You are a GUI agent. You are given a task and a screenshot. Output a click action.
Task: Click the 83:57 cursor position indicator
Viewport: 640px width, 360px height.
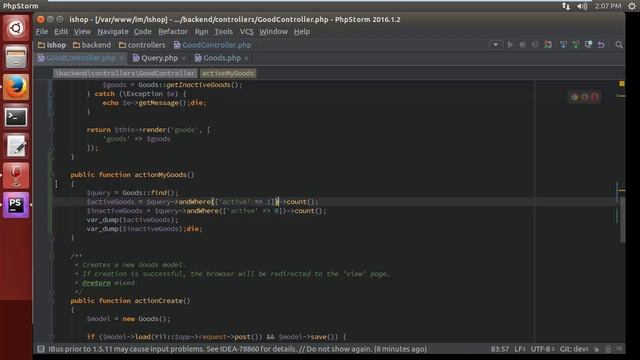point(500,349)
